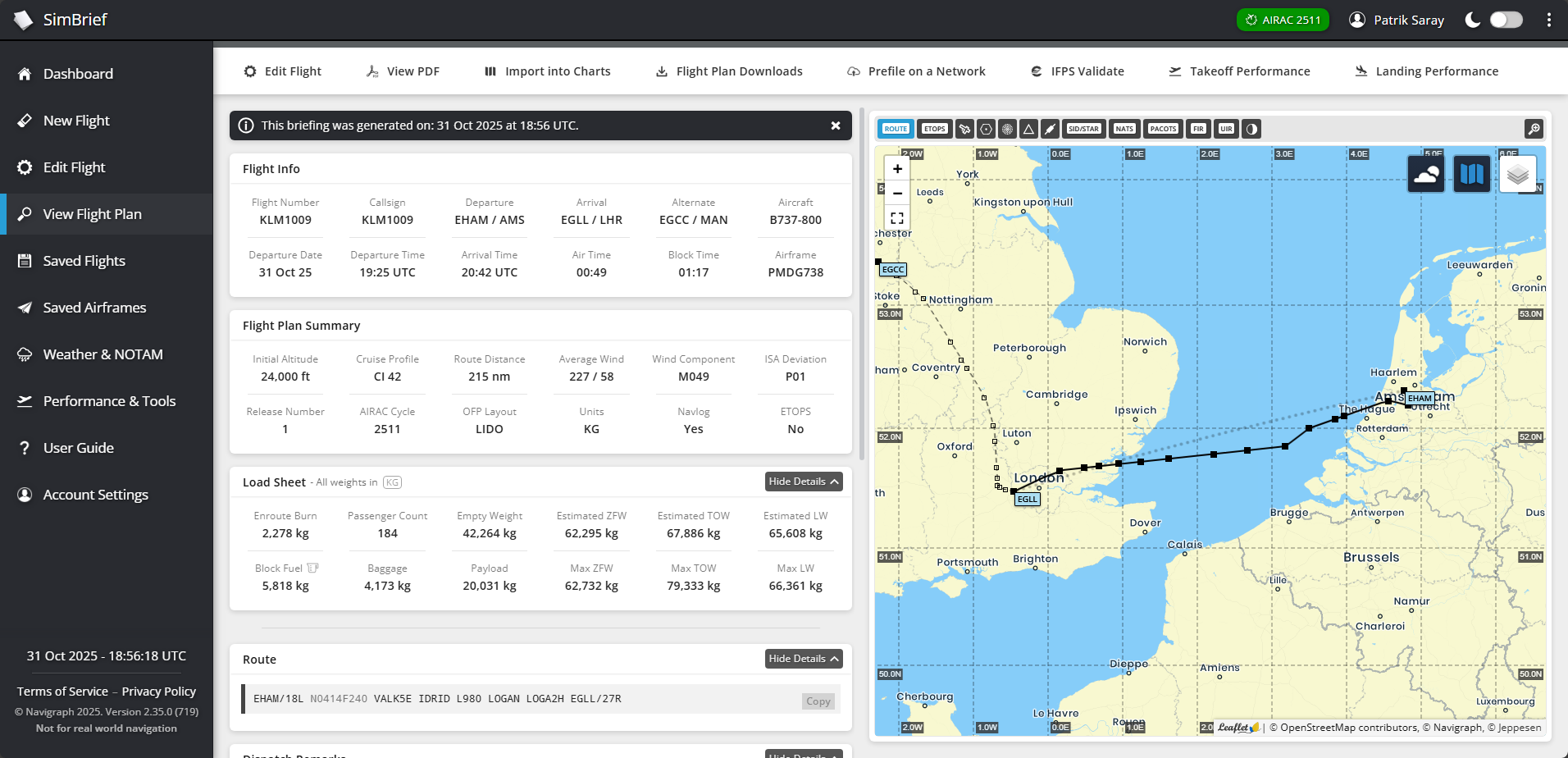
Task: Click the triangle waypoint icon in map toolbar
Action: coord(1028,129)
